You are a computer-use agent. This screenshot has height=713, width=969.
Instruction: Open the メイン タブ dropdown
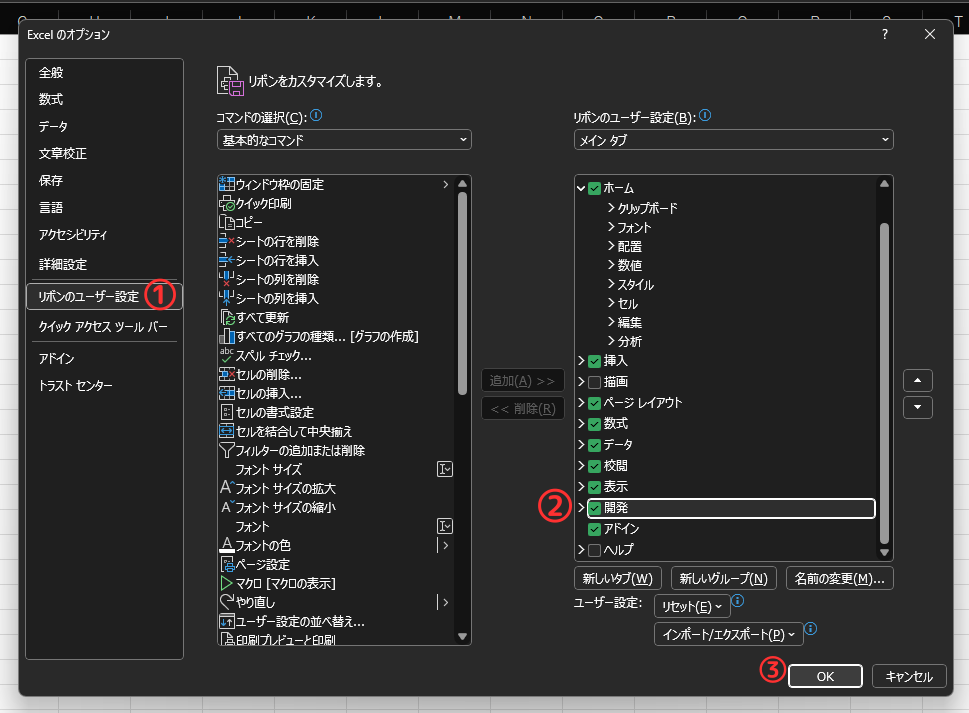point(734,140)
